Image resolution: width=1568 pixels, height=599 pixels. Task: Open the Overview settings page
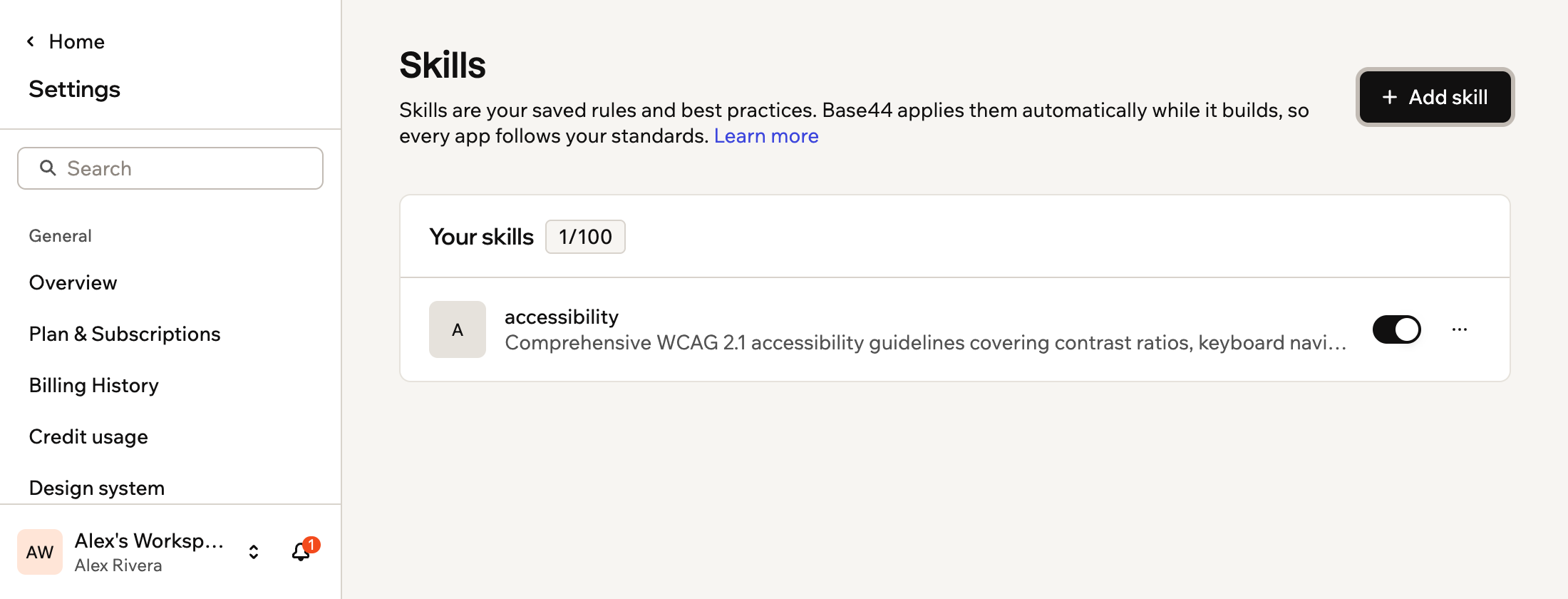[73, 282]
